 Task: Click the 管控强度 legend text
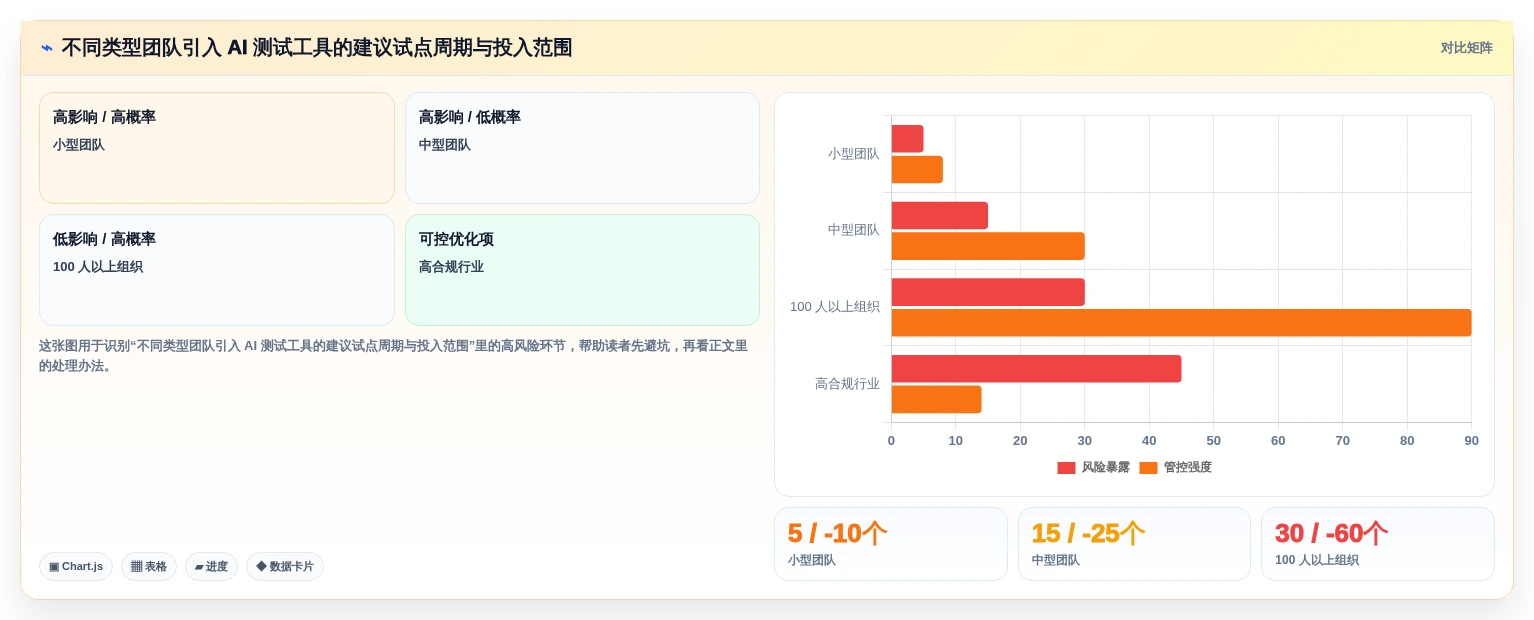[1187, 468]
